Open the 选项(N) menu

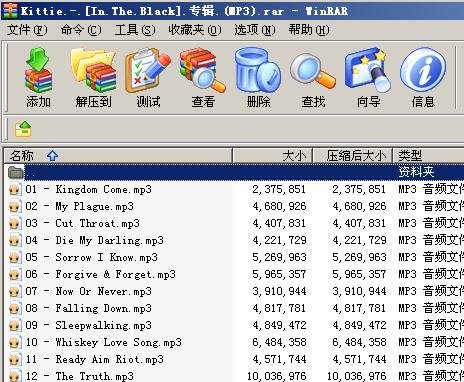pyautogui.click(x=255, y=30)
